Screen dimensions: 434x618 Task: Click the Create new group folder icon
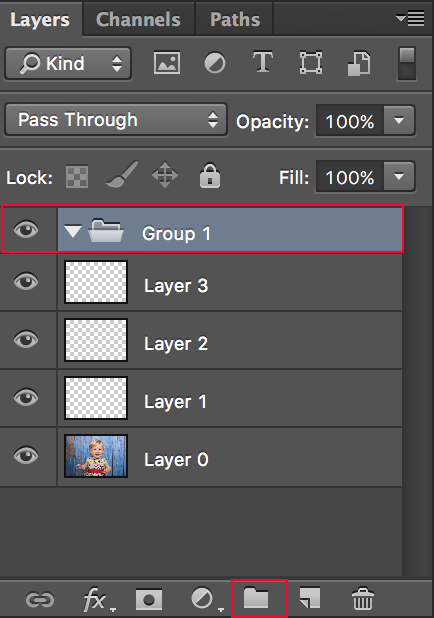coord(256,599)
